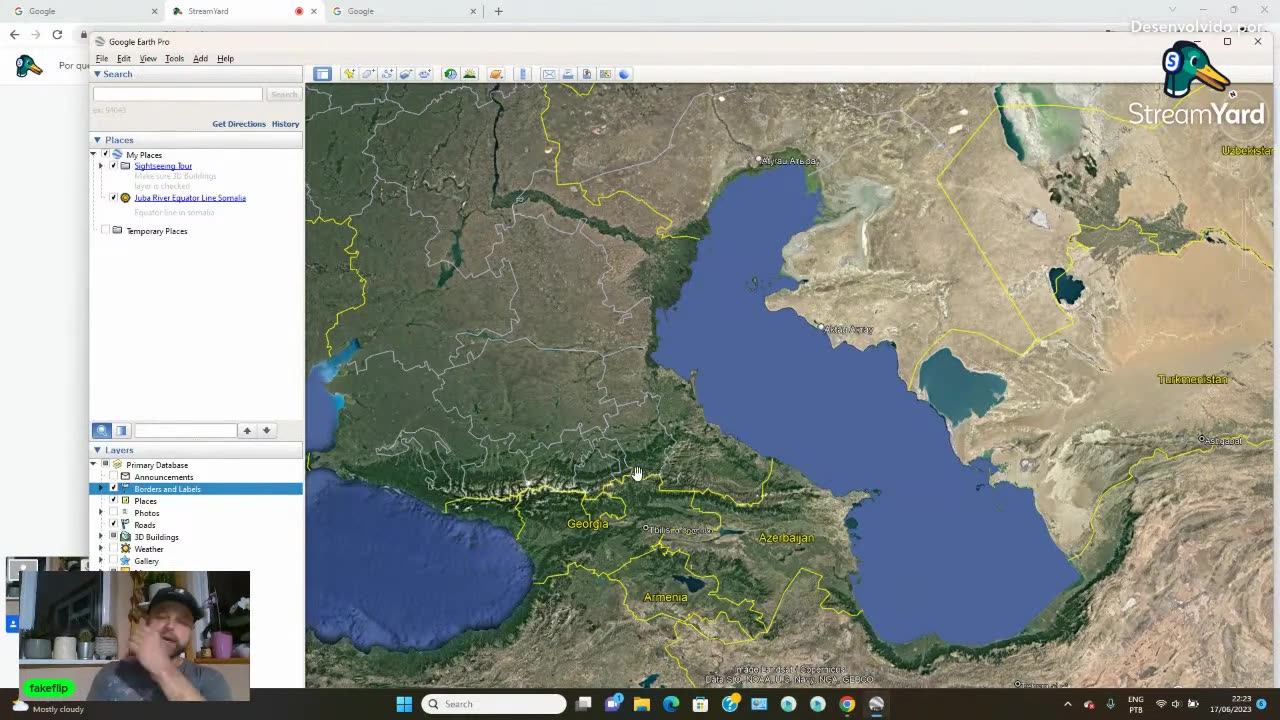Screen dimensions: 1280x720
Task: Click the move down arrow in Places panel
Action: tap(266, 430)
